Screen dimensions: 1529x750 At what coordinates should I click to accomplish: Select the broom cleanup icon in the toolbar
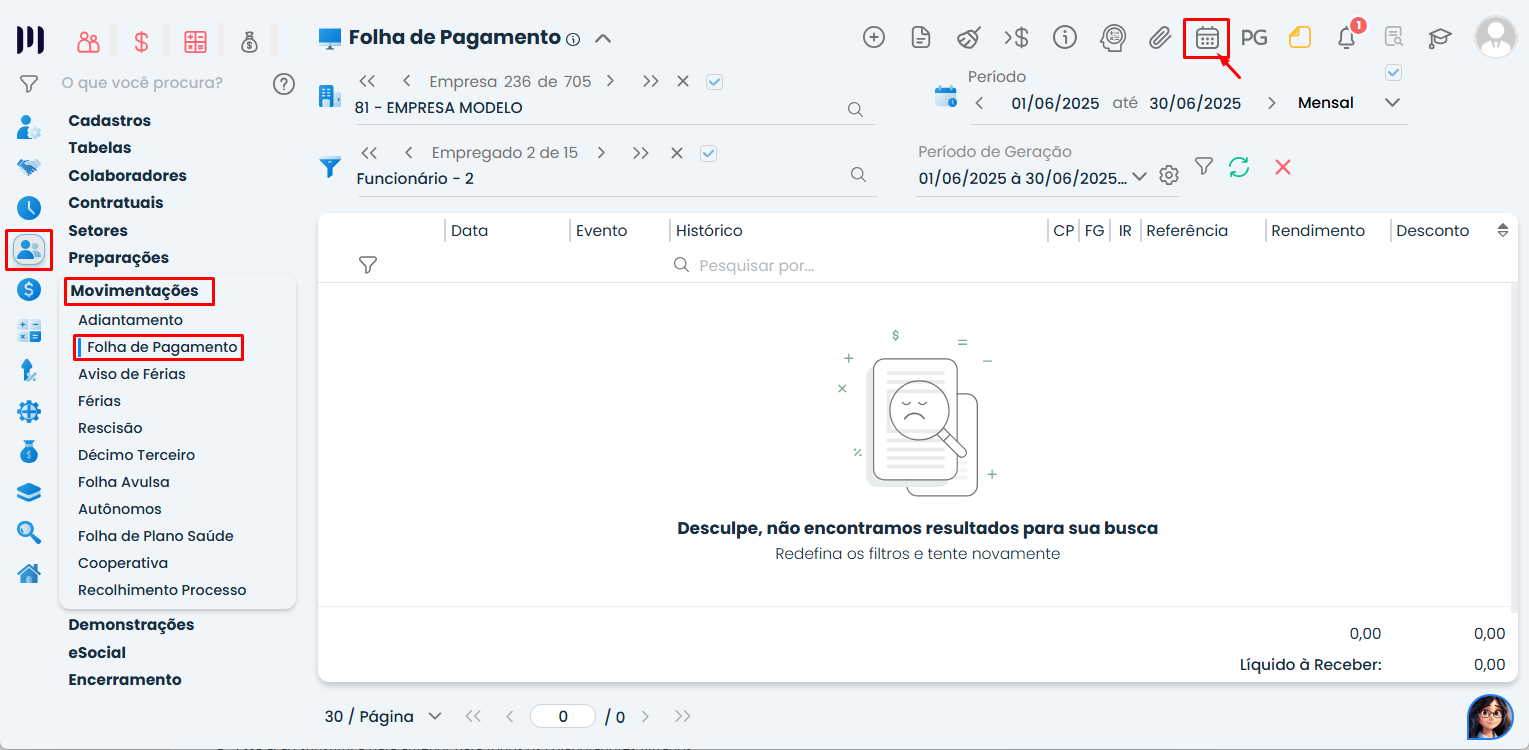[x=968, y=37]
